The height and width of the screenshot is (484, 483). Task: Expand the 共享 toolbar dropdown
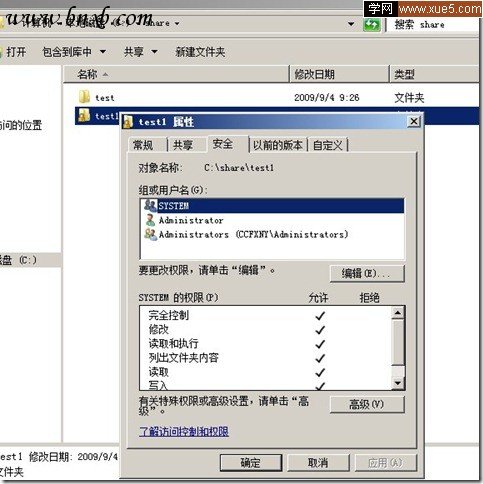click(x=154, y=52)
